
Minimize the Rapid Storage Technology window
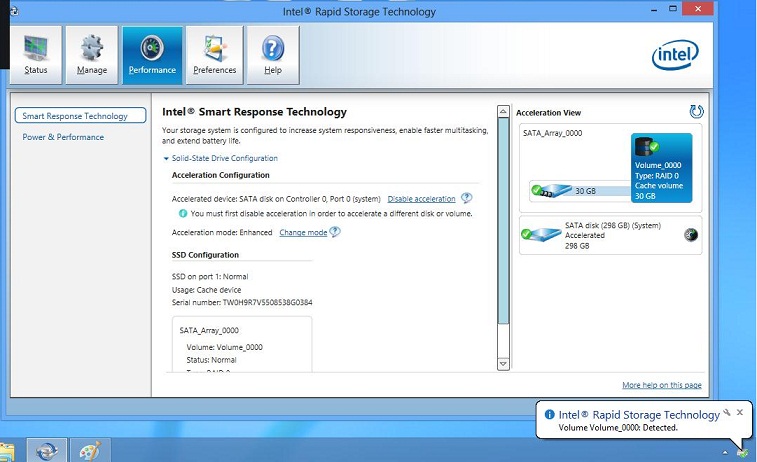coord(654,10)
